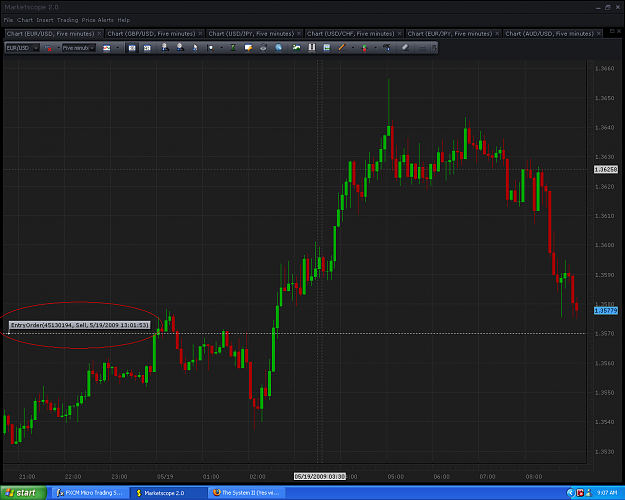
Task: Click the save disk toolbar icon
Action: [327, 48]
